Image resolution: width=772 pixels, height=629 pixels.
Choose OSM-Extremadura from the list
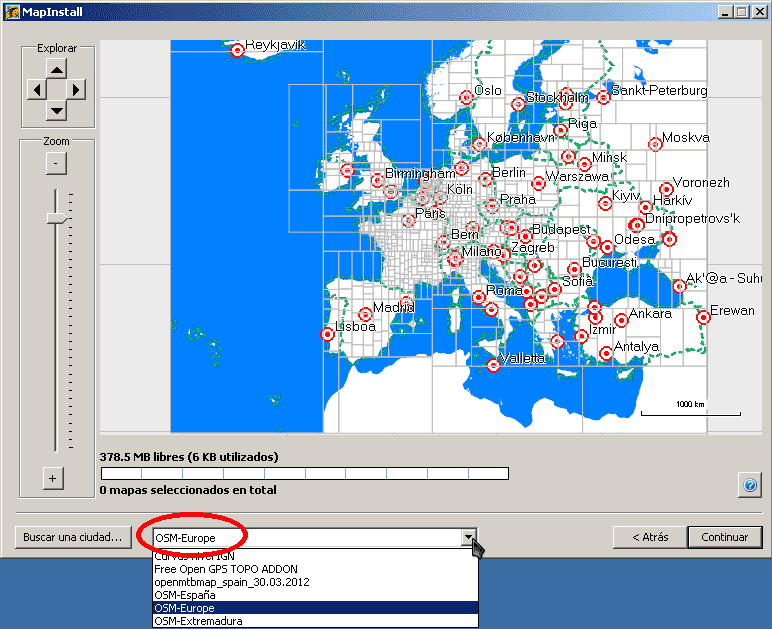[x=315, y=621]
